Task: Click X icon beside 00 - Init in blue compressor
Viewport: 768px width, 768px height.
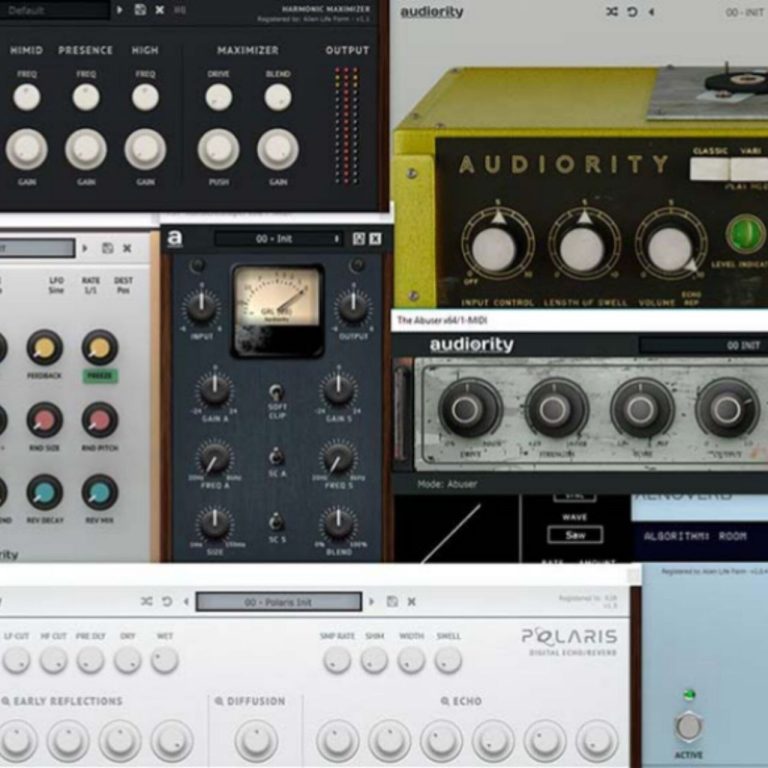Action: [x=375, y=239]
